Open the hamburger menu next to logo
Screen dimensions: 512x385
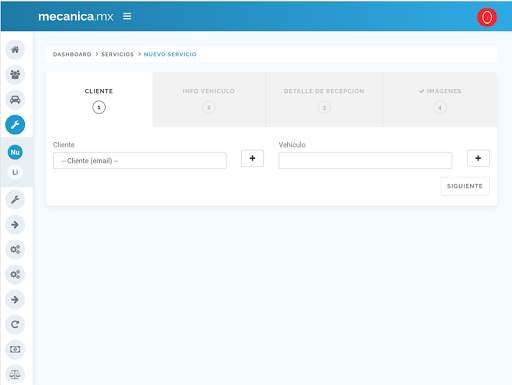tap(127, 16)
